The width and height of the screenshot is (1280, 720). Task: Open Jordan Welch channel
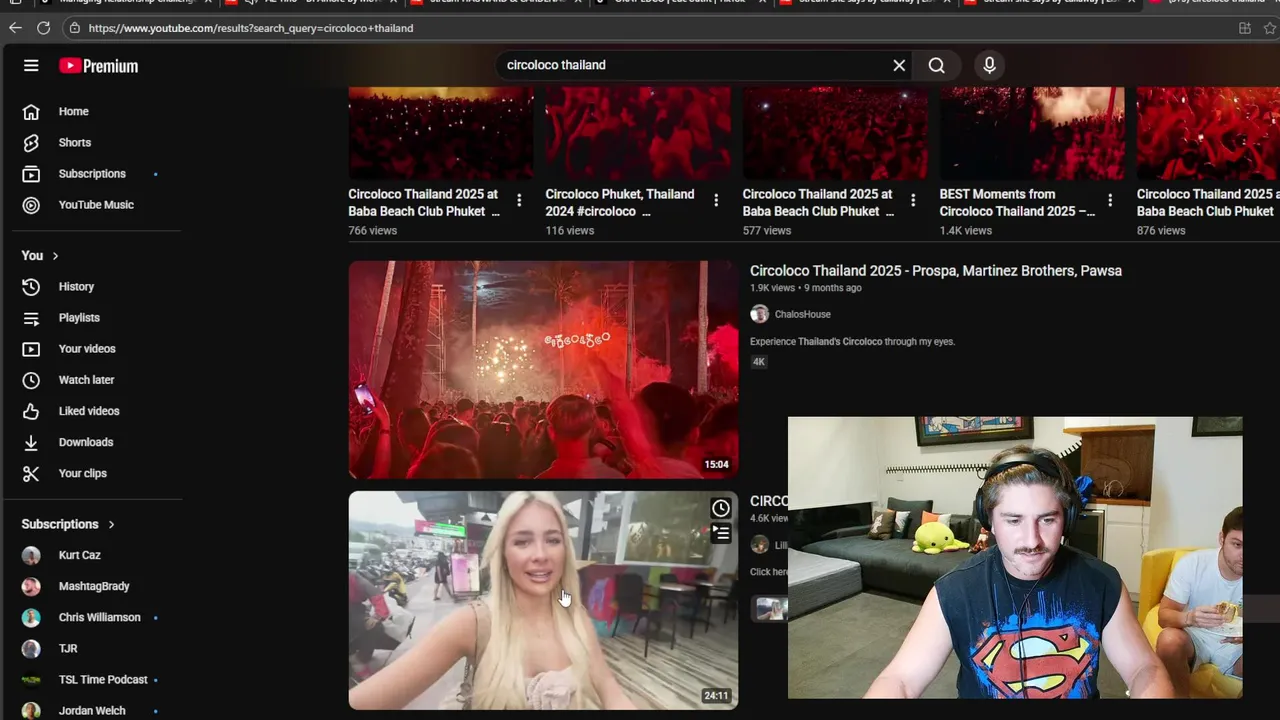(x=92, y=710)
